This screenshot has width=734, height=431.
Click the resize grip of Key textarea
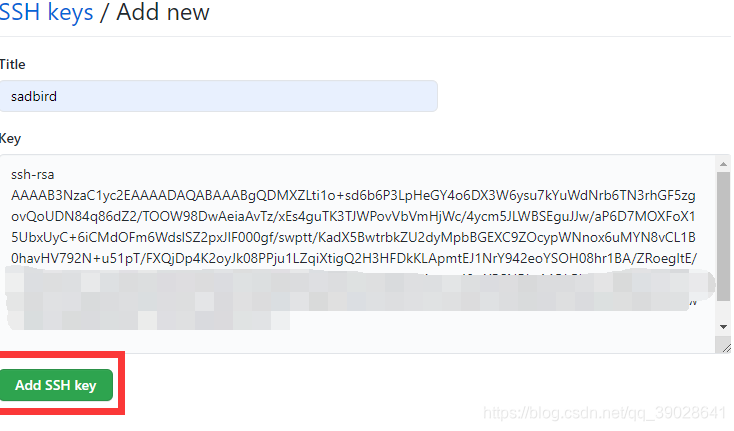pos(726,347)
